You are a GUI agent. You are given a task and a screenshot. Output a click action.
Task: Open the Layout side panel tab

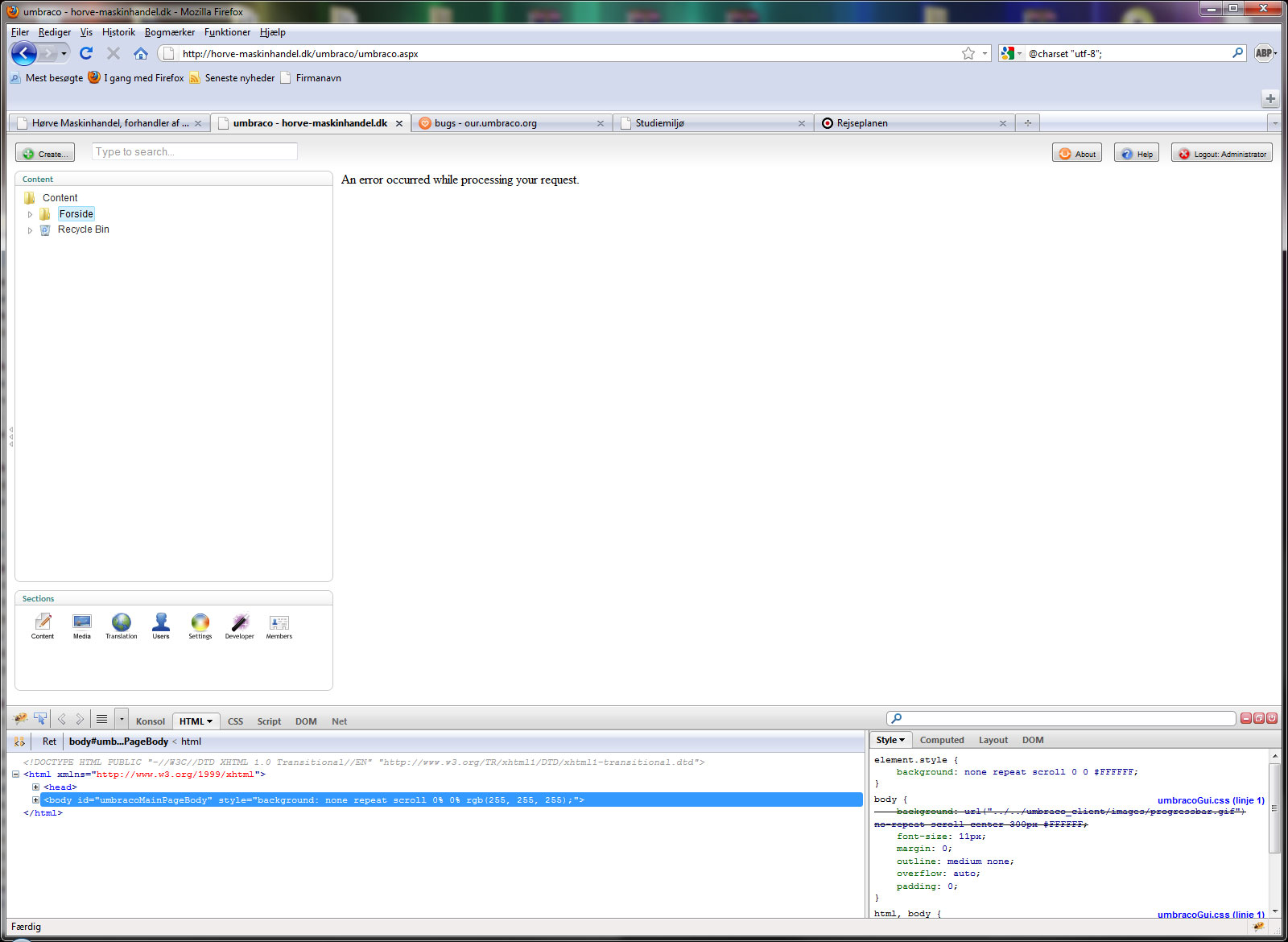(x=993, y=740)
